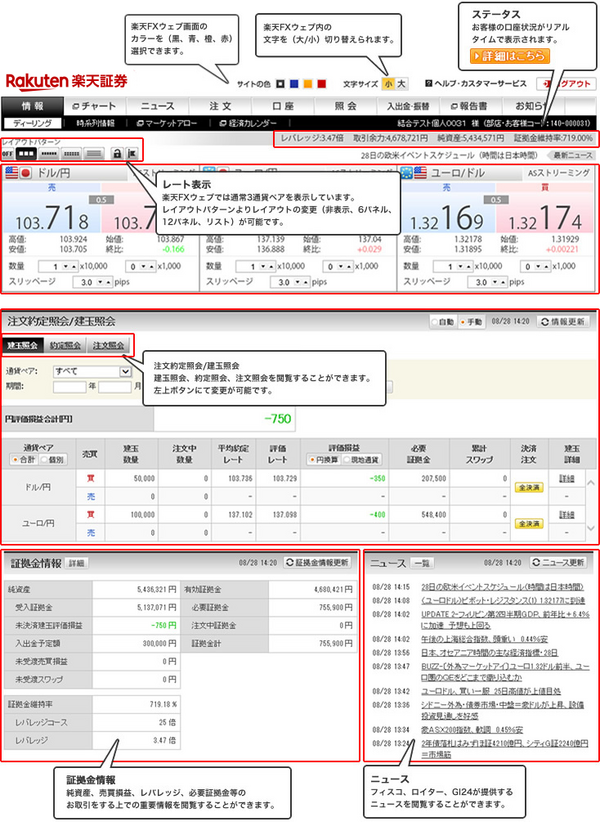The image size is (600, 822).
Task: Open the 報告書 menu tab
Action: [470, 106]
